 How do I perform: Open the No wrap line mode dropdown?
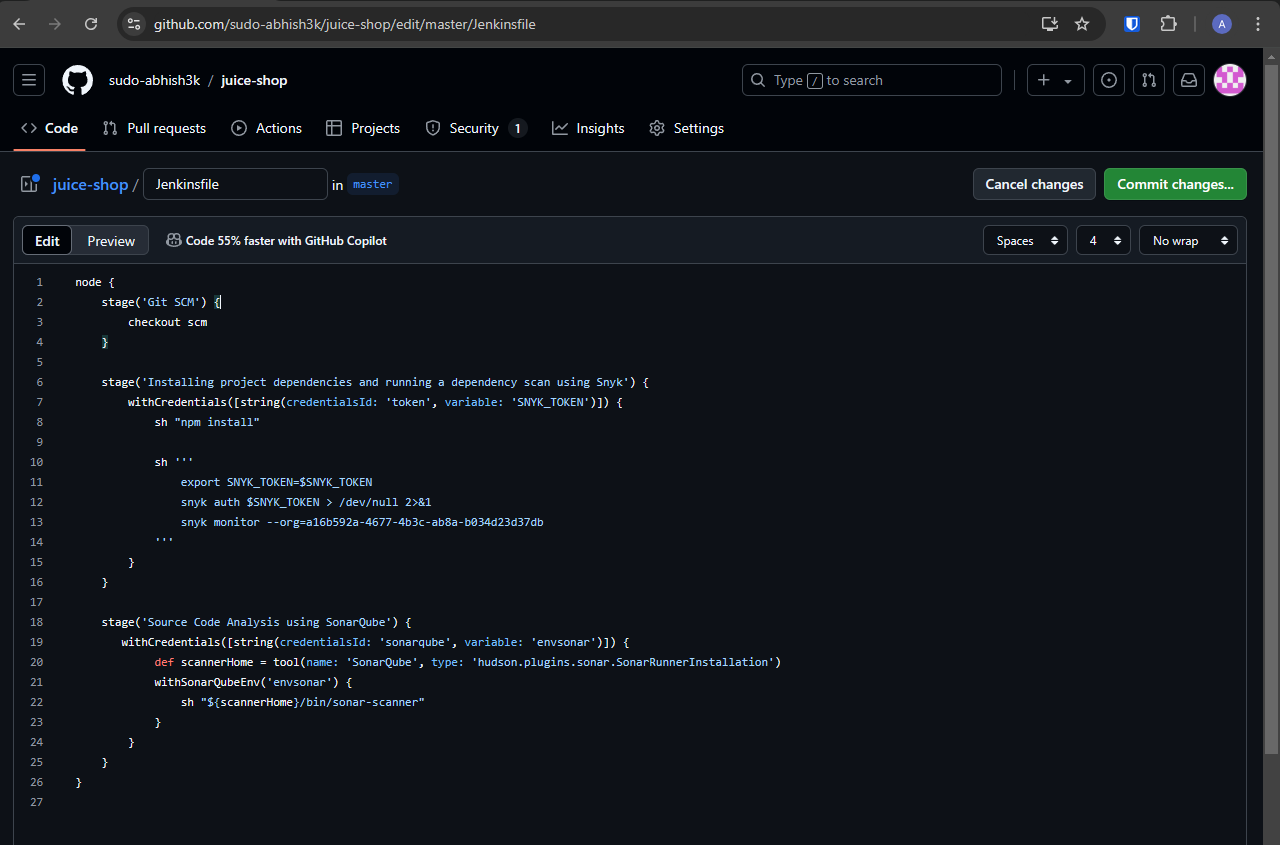[x=1188, y=240]
